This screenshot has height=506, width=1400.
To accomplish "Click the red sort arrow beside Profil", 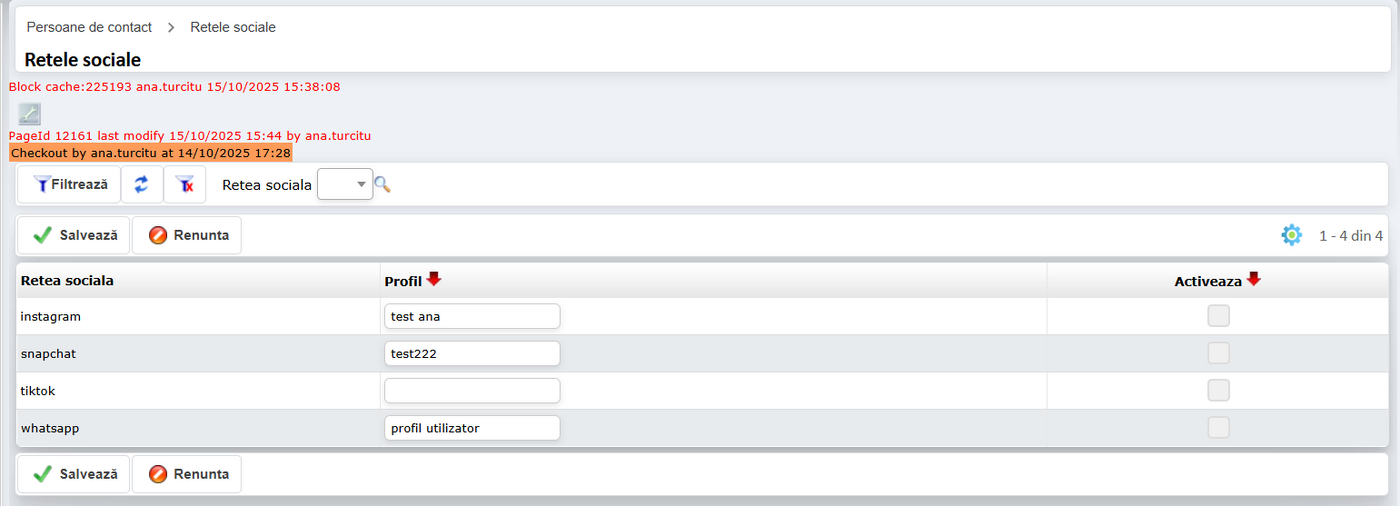I will point(434,280).
